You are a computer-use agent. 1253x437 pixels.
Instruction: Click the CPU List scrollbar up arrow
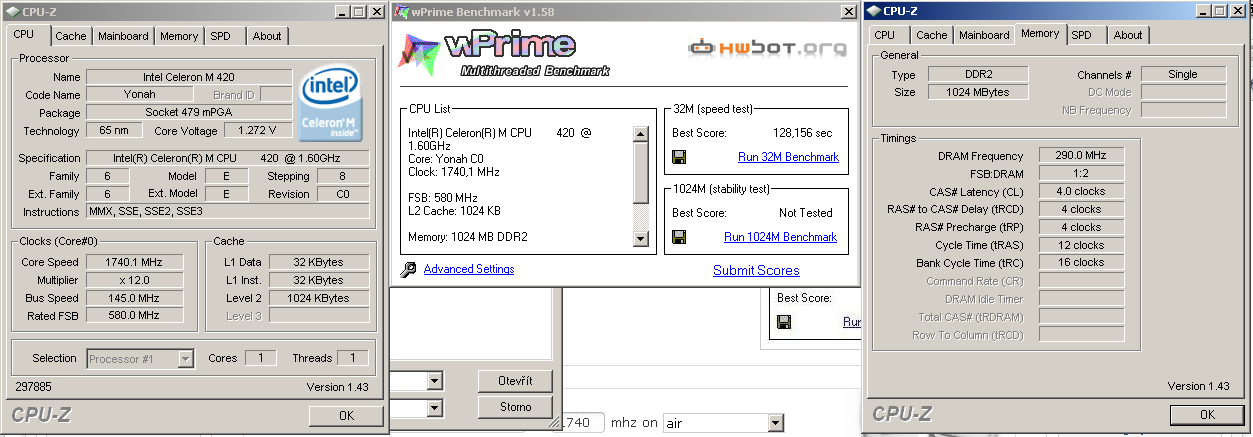coord(640,134)
